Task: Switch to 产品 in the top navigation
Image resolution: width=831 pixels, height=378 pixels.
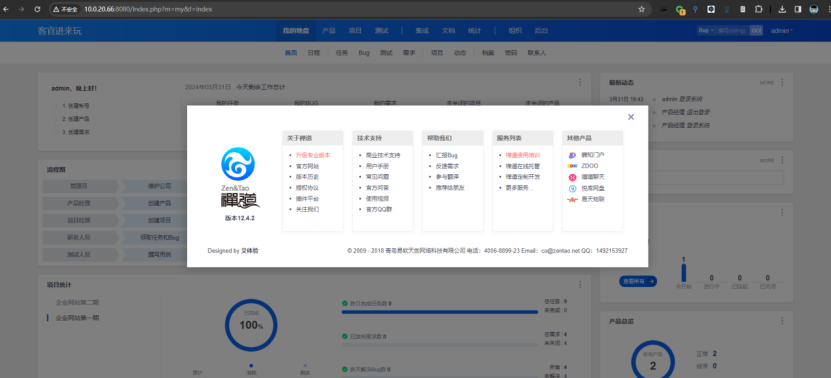Action: point(329,31)
